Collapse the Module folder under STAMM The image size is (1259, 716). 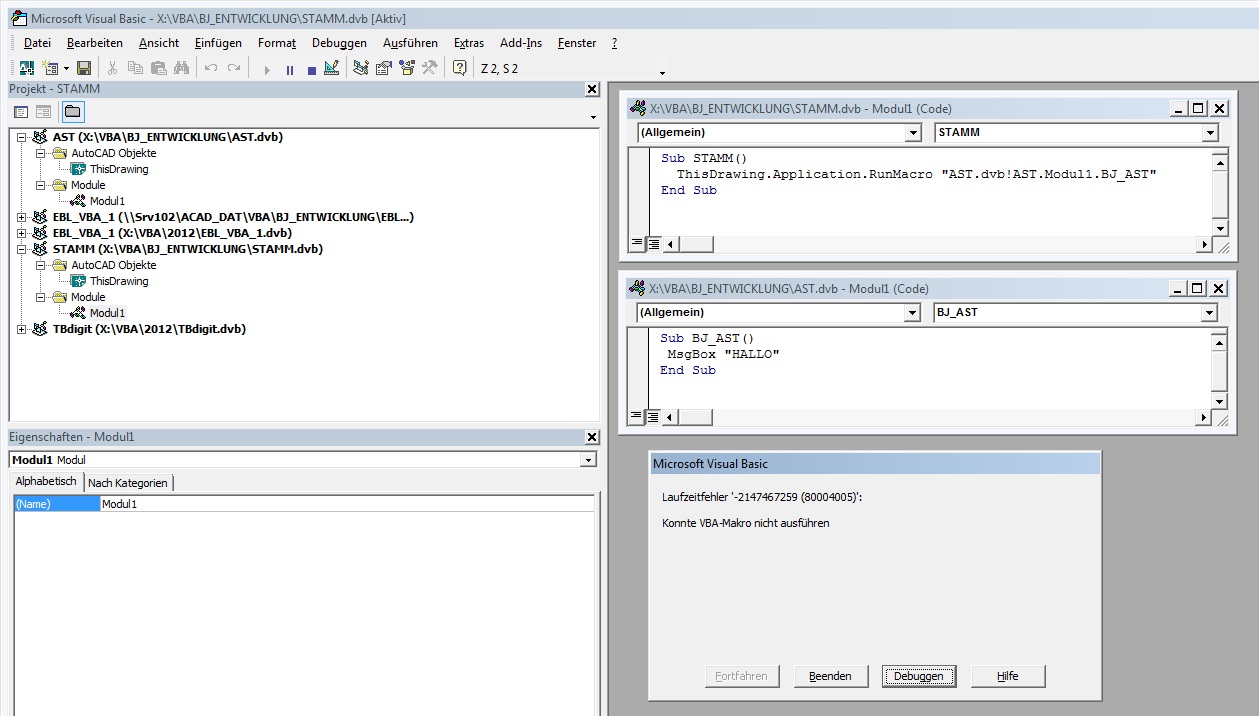41,297
